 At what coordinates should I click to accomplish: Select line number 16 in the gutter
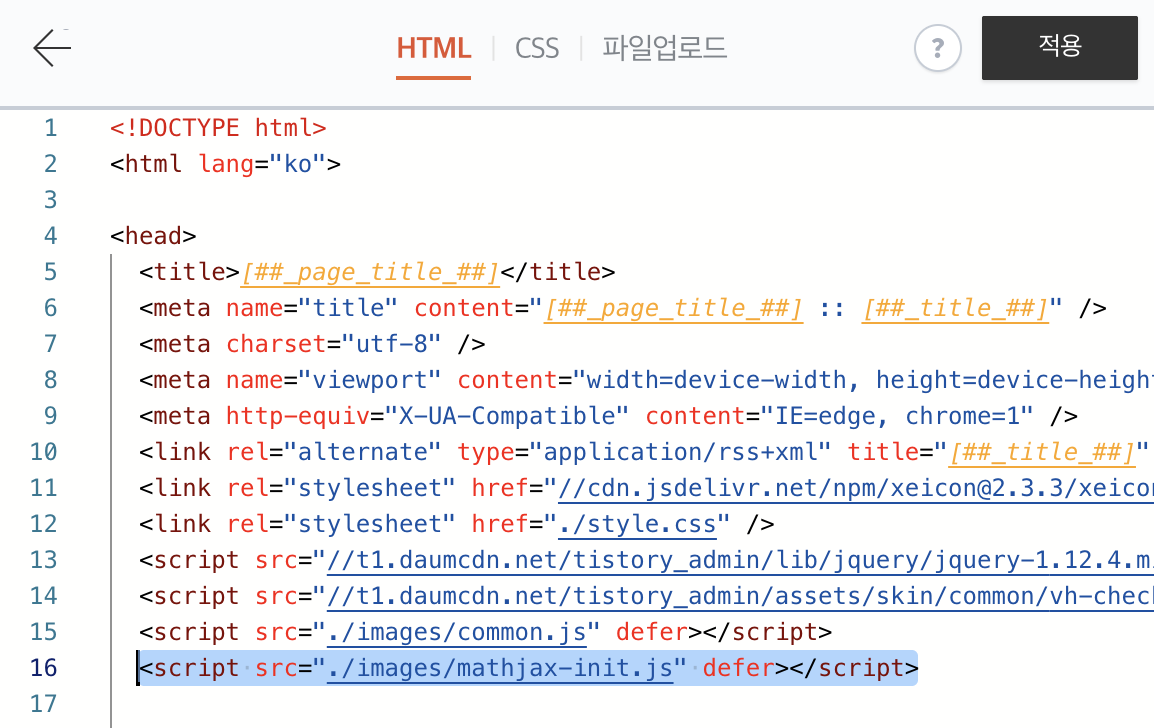pyautogui.click(x=43, y=668)
